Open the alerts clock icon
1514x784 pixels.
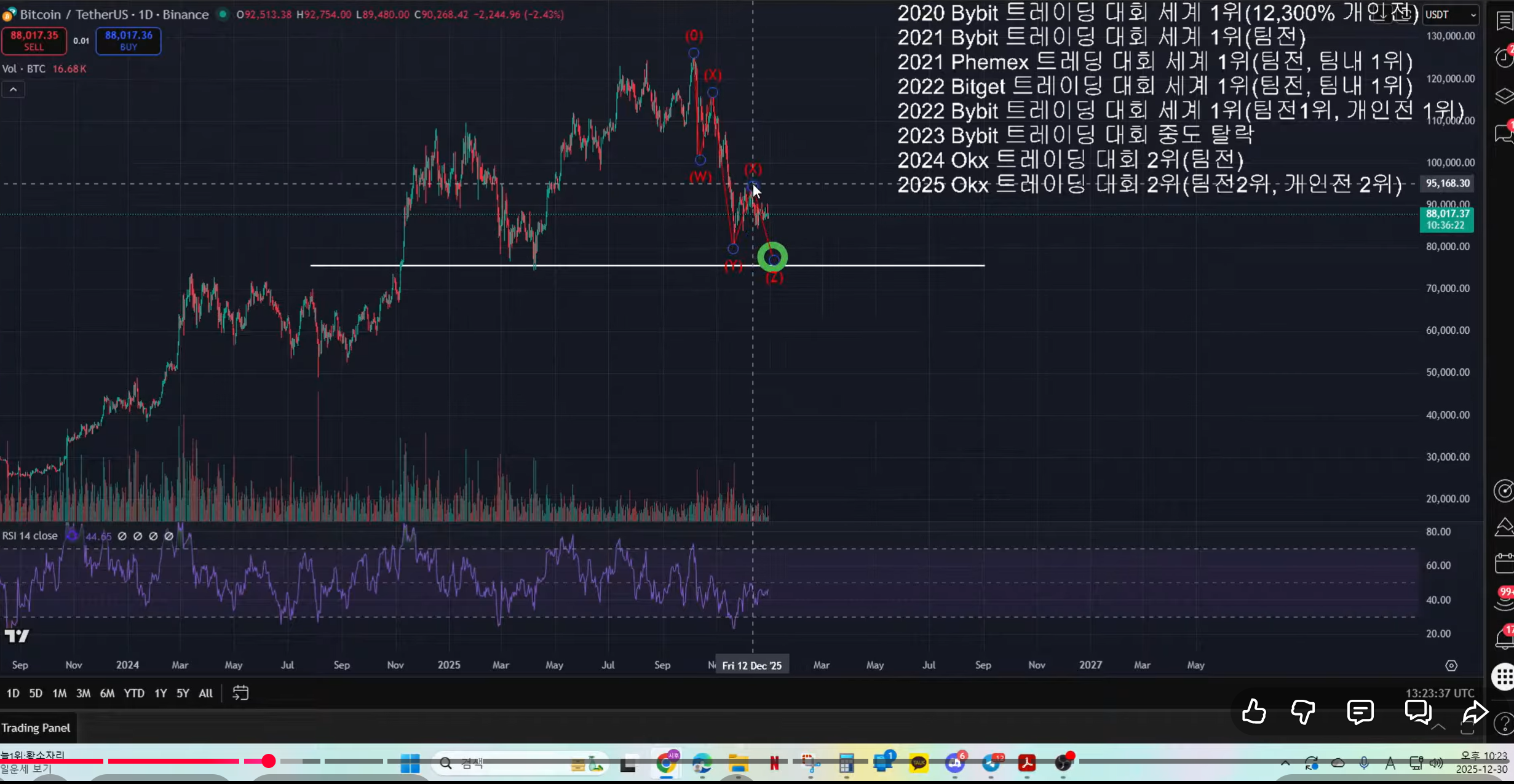click(1504, 57)
